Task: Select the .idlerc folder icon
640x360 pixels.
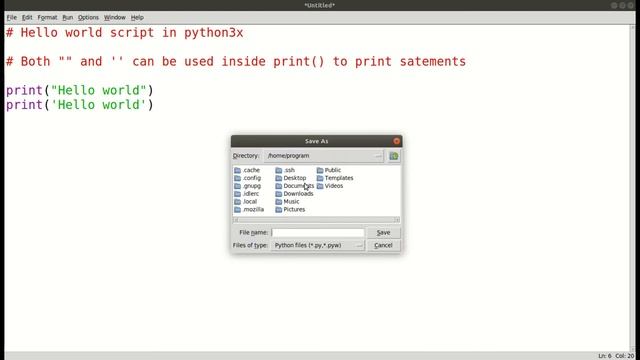Action: click(238, 194)
